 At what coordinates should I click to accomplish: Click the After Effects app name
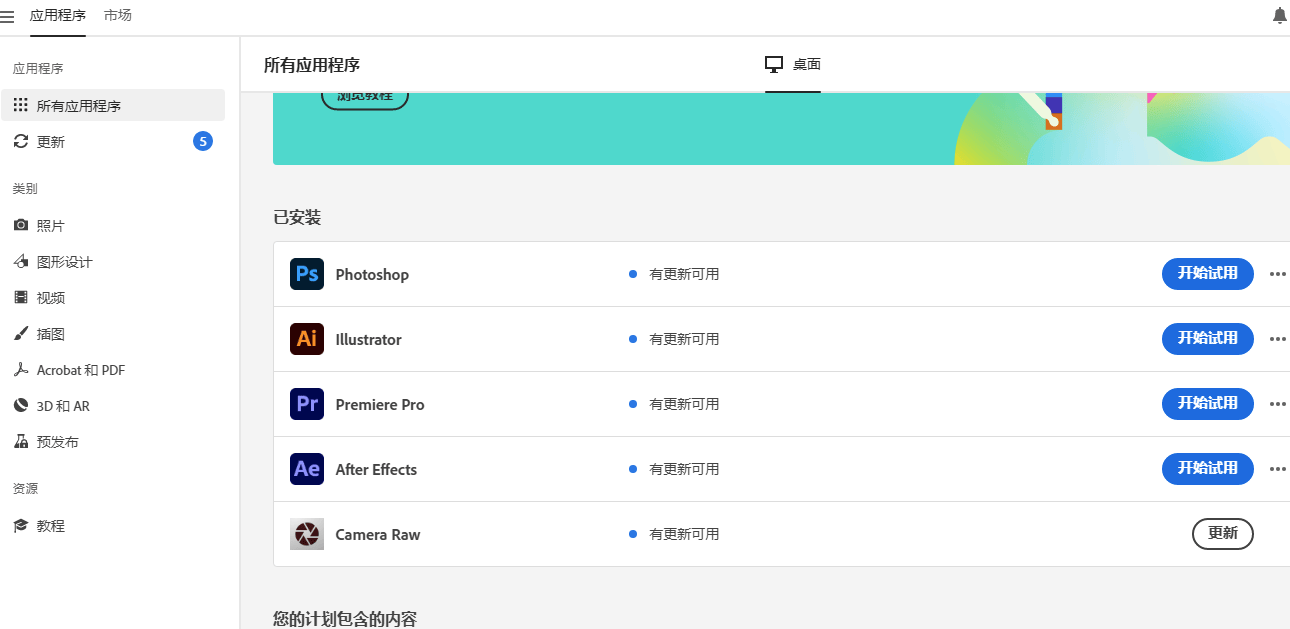pyautogui.click(x=376, y=470)
